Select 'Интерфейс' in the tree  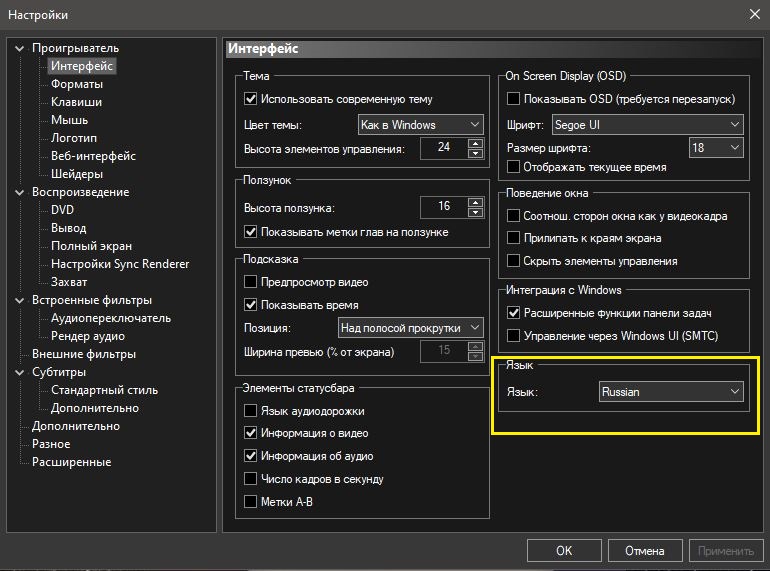tap(82, 66)
